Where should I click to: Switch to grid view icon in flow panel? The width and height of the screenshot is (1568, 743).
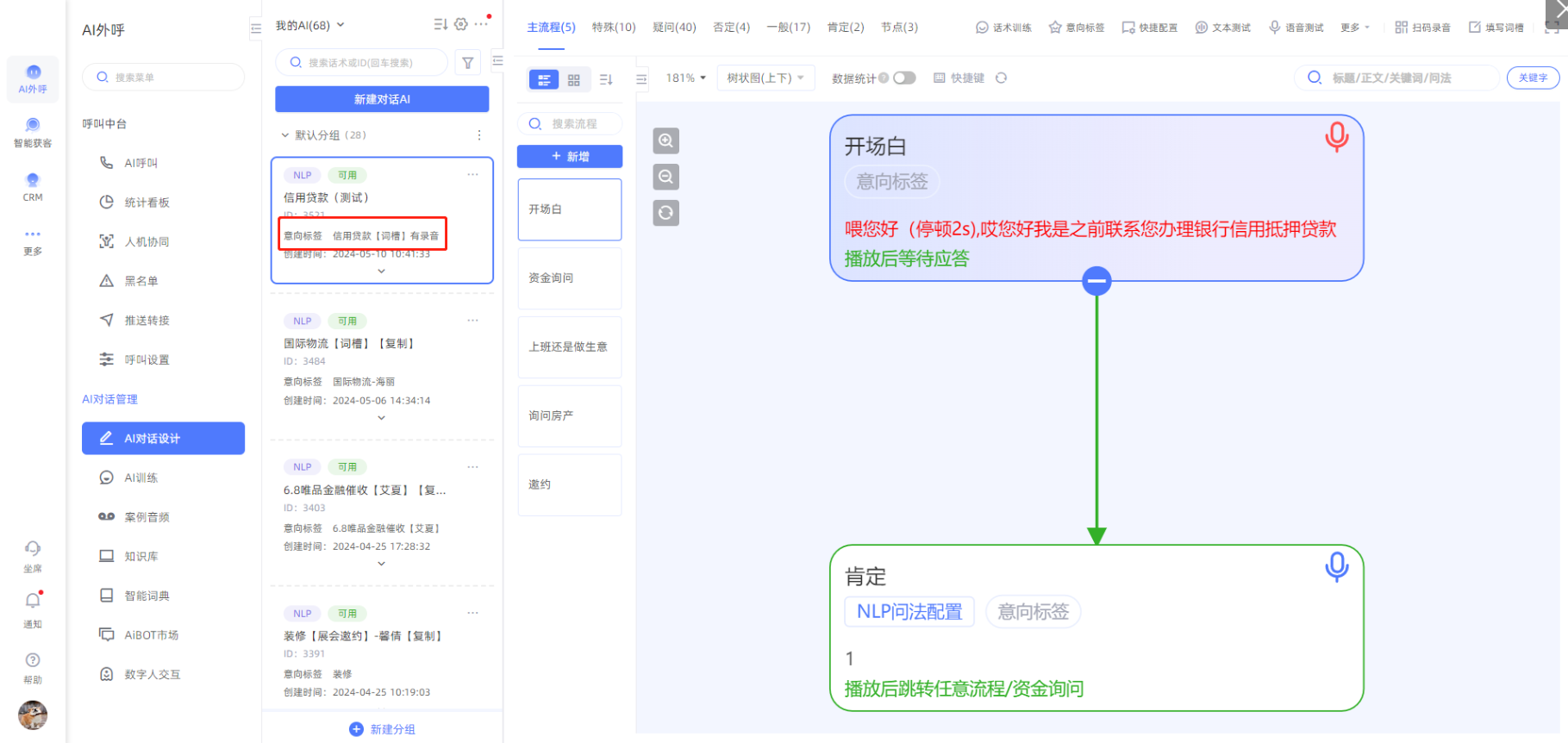(574, 80)
